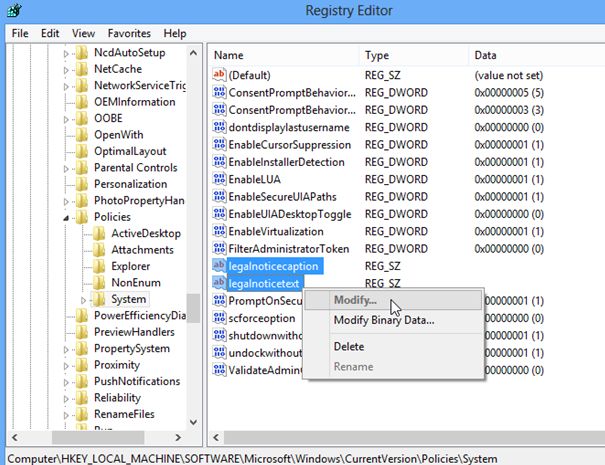Open the Favorites menu
Screen dimensions: 605x465
pos(129,34)
